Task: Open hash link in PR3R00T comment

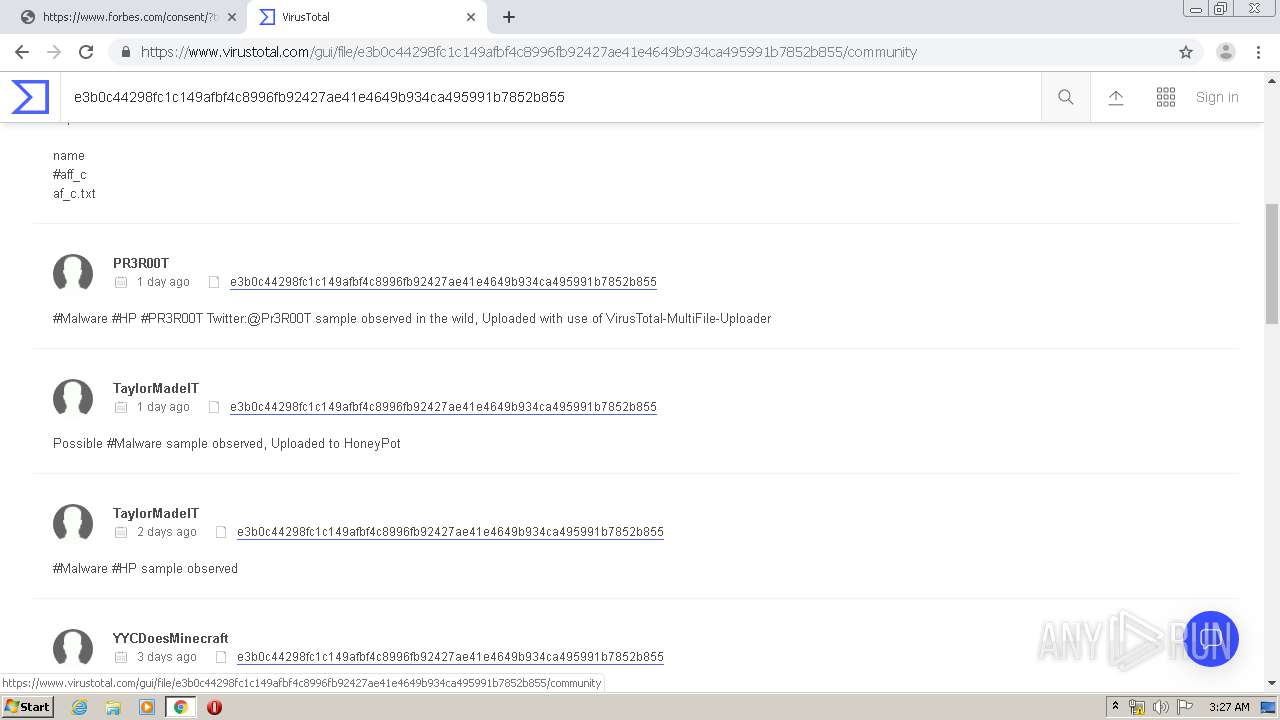Action: (x=443, y=282)
